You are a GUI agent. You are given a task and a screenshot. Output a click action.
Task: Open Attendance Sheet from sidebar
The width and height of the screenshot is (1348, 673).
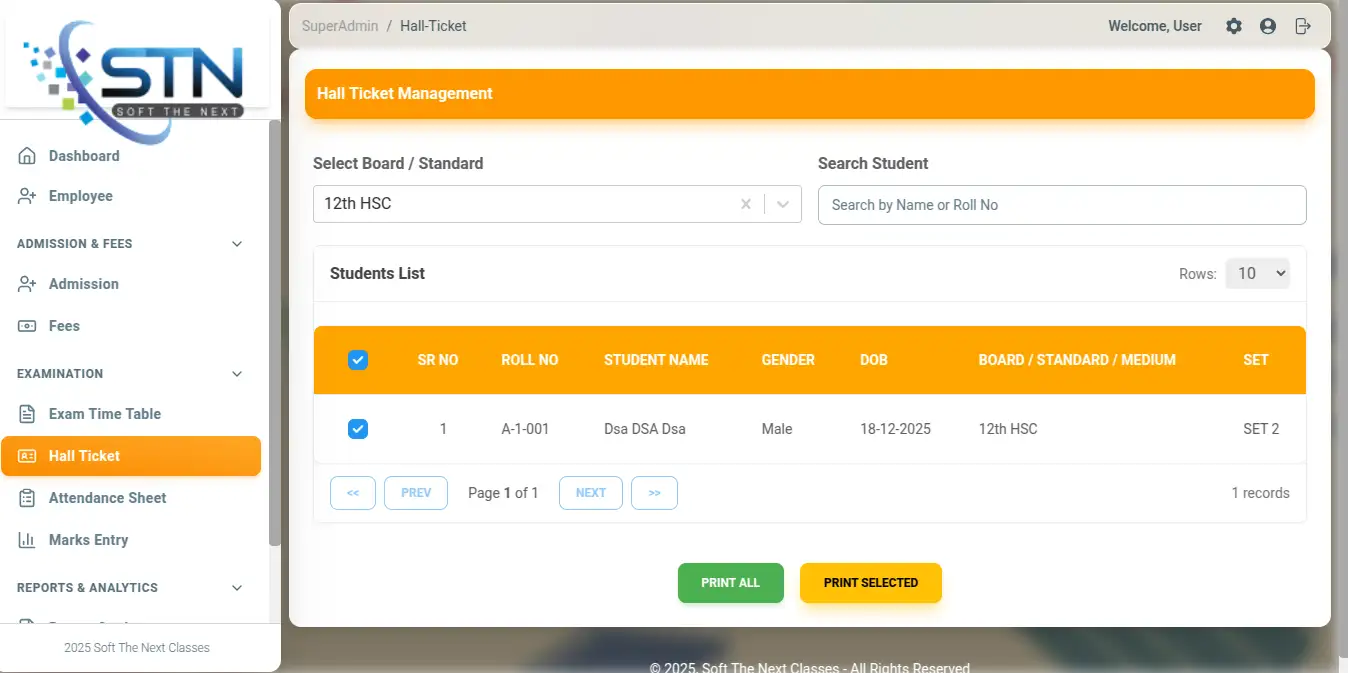tap(107, 498)
